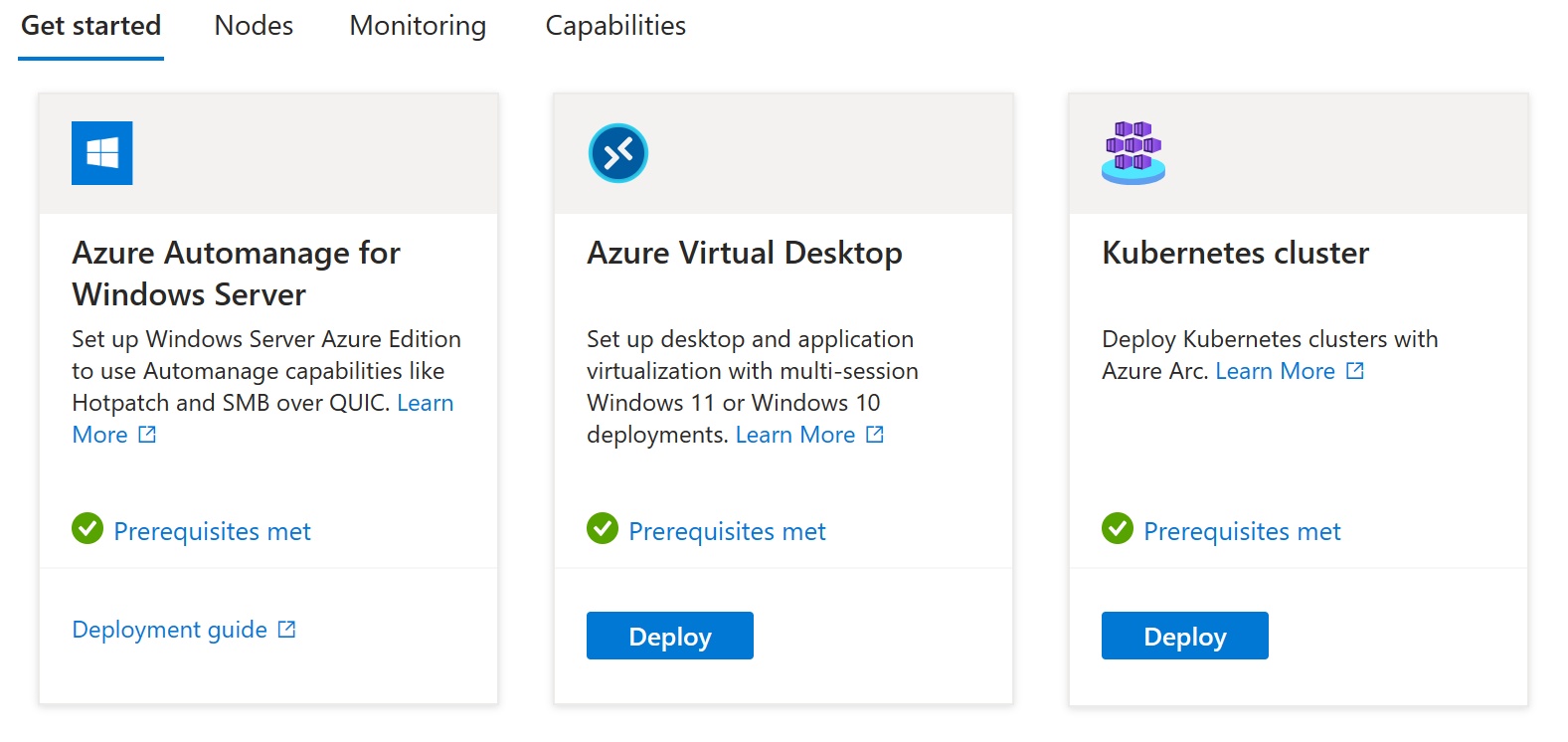The image size is (1568, 742).
Task: Click external link icon after Kubernetes Learn More
Action: tap(1354, 370)
